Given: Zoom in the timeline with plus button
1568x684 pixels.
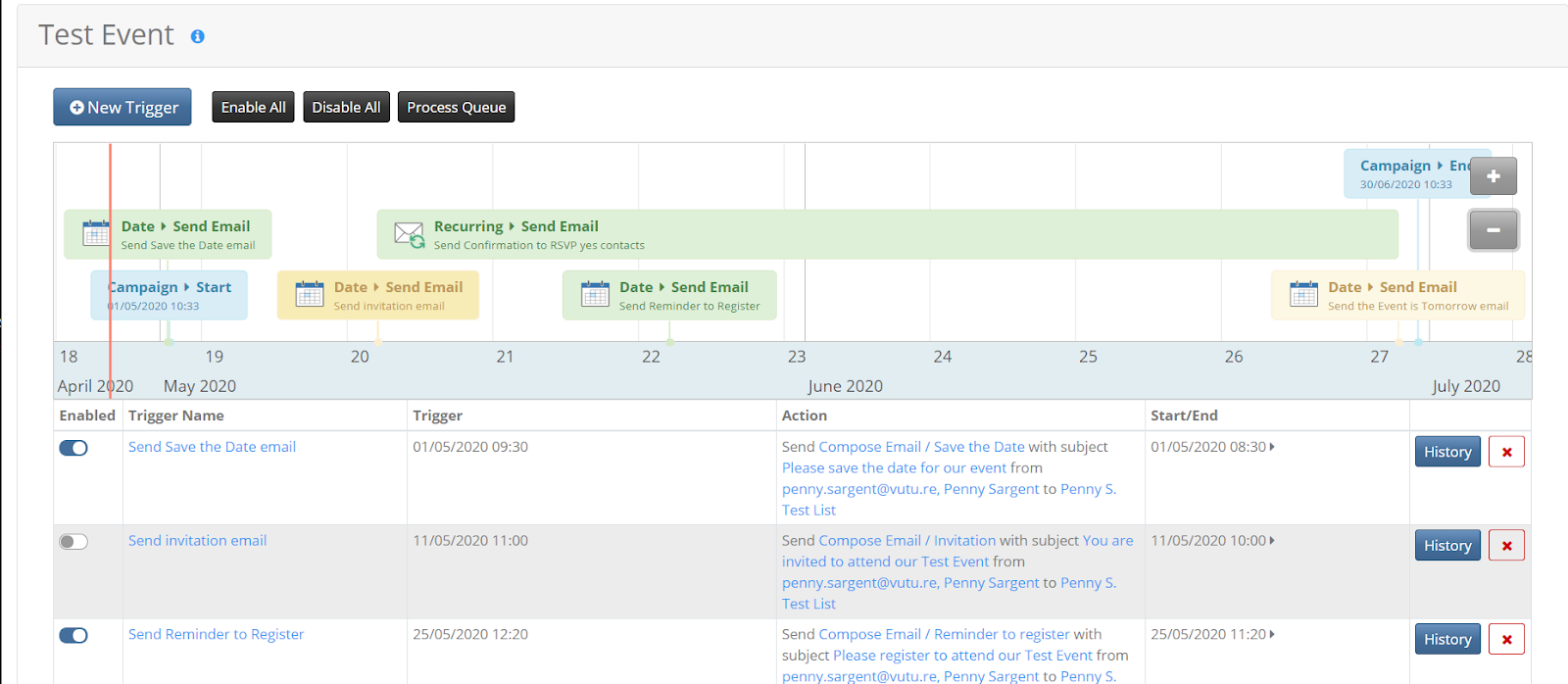Looking at the screenshot, I should pos(1493,176).
